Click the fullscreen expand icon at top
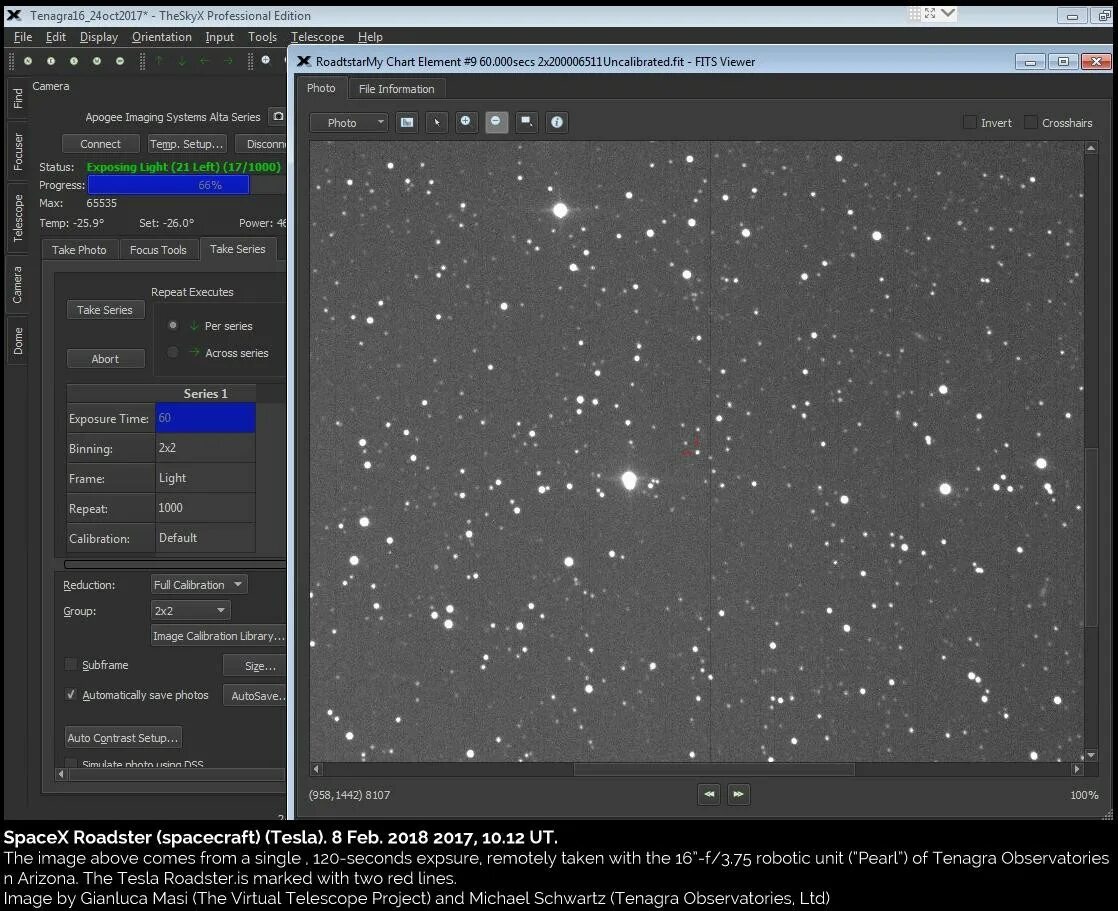This screenshot has height=911, width=1118. 930,14
